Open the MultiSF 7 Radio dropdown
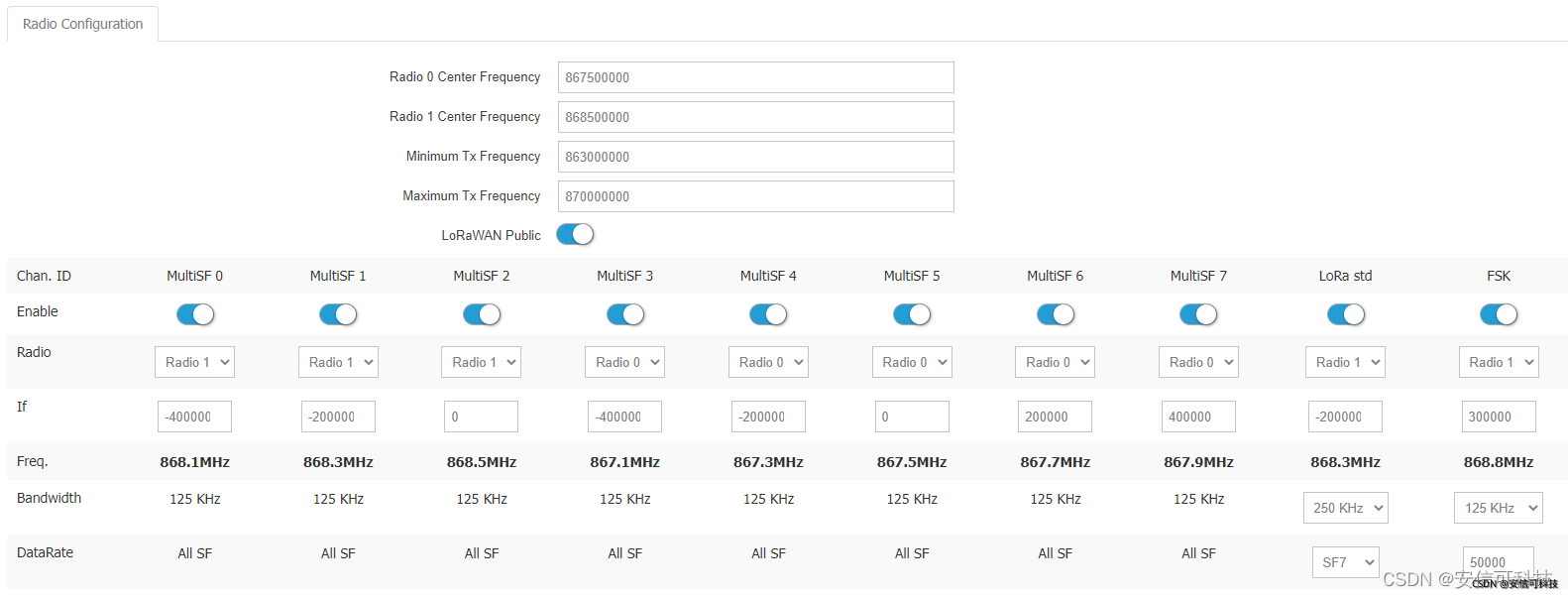 click(x=1198, y=362)
